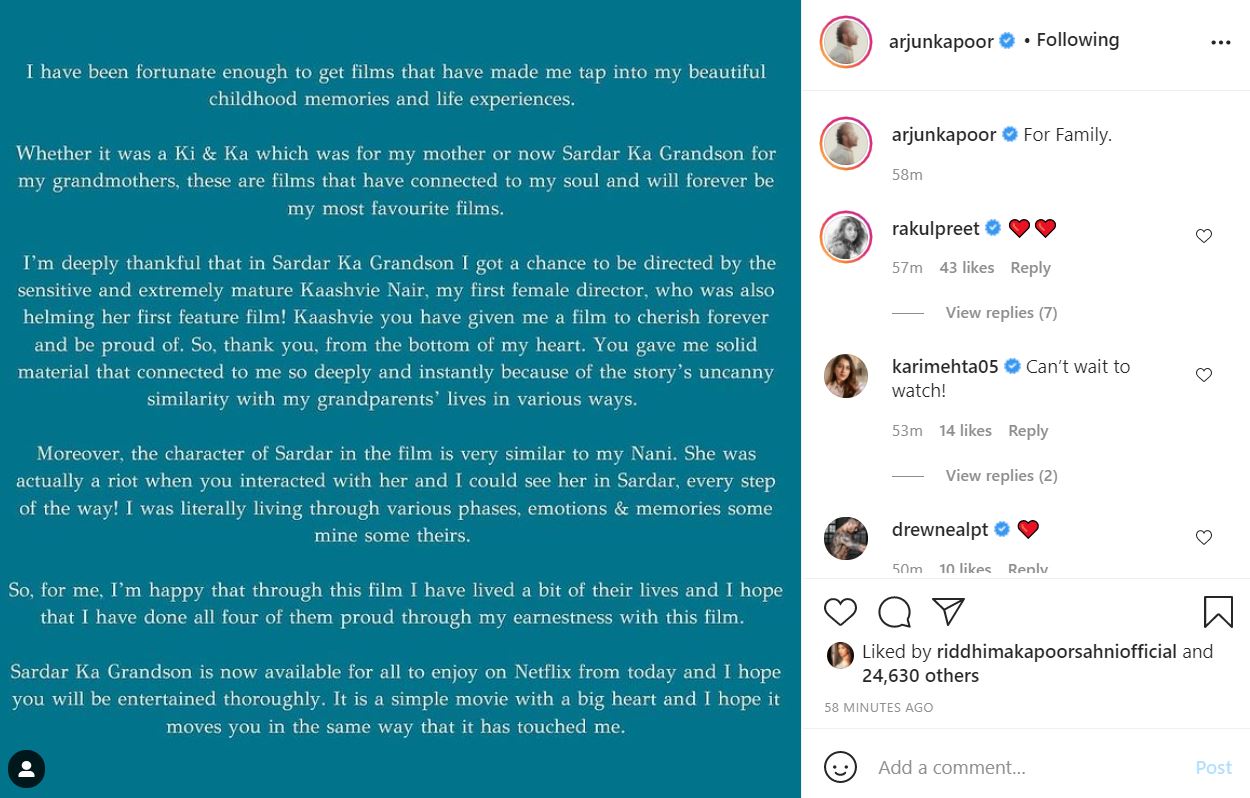Screen dimensions: 1250x798
Task: Click the Following button in the header
Action: pos(1077,40)
